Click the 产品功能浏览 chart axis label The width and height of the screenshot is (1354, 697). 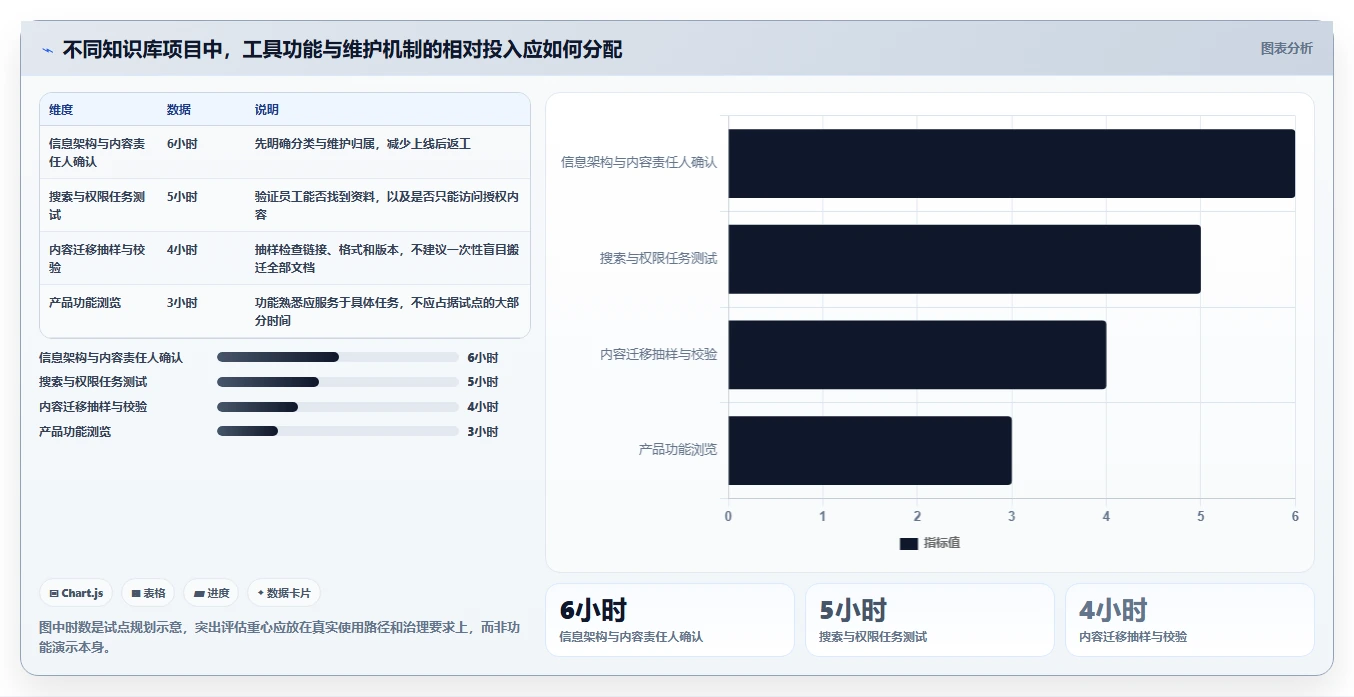click(678, 450)
